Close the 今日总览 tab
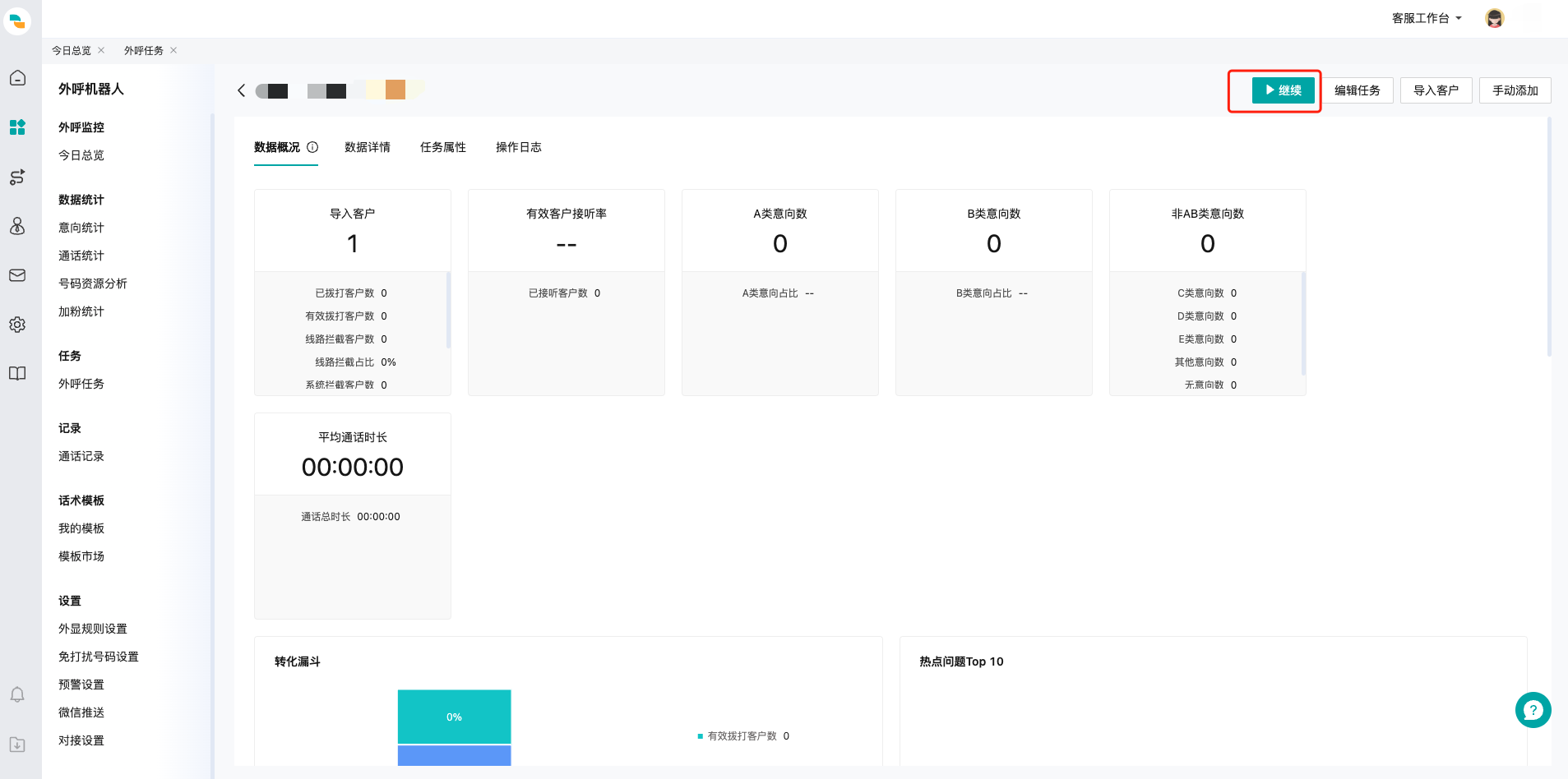Image resolution: width=1568 pixels, height=779 pixels. tap(101, 50)
